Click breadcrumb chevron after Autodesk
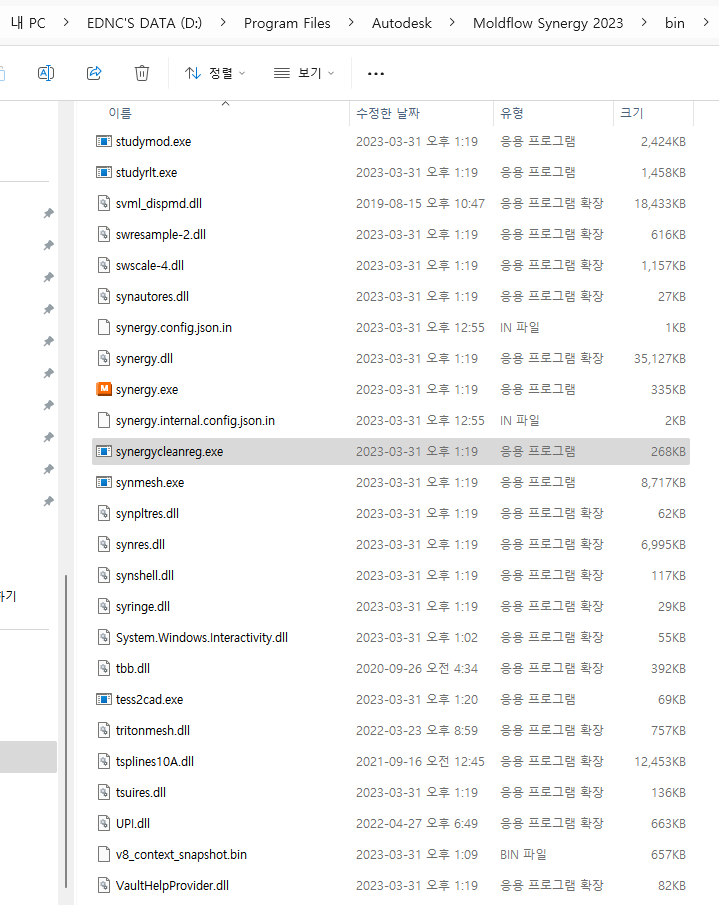 coord(452,22)
